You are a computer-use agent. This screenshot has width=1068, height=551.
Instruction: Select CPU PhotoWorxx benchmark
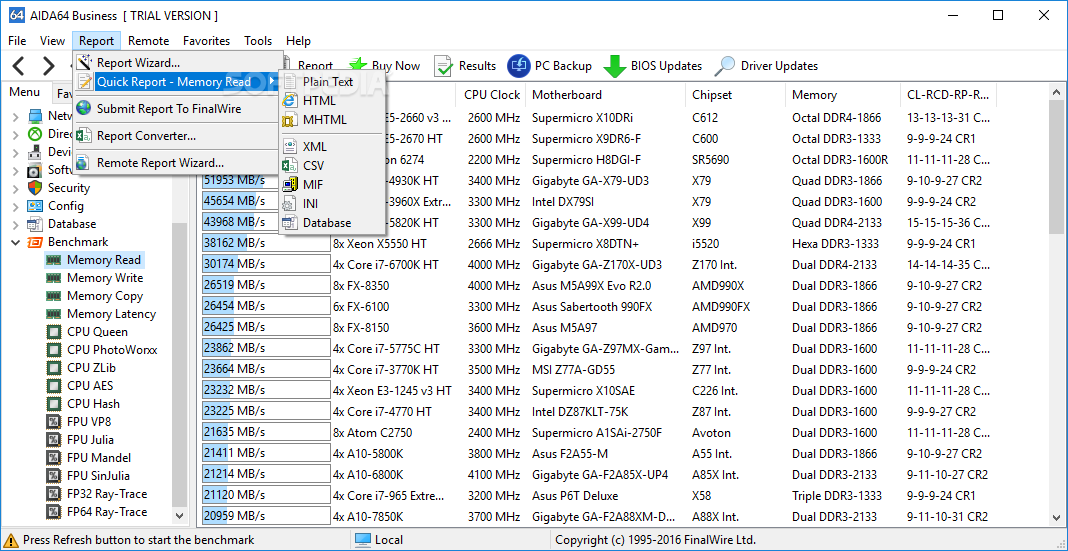click(112, 350)
